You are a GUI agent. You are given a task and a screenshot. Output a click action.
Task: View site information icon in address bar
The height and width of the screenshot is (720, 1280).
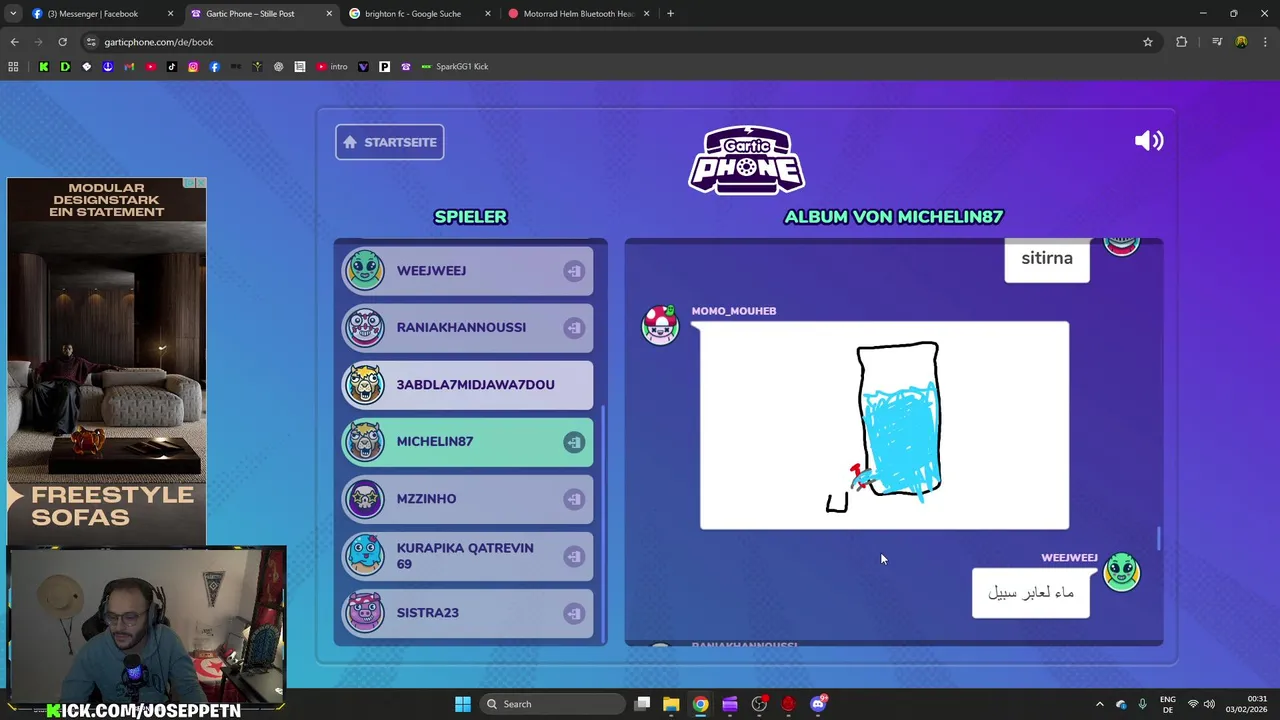(x=91, y=42)
